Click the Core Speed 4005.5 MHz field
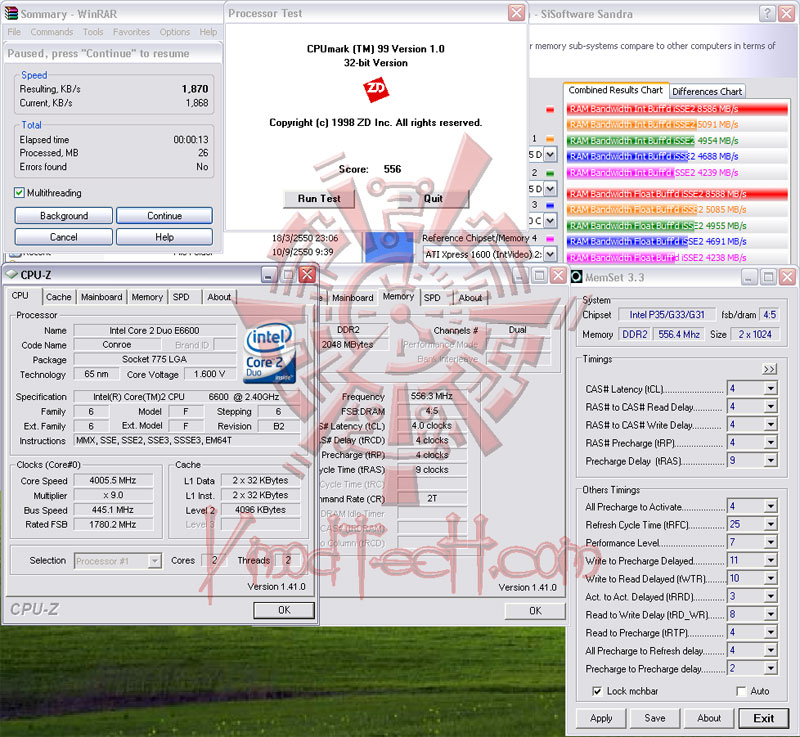 point(113,480)
